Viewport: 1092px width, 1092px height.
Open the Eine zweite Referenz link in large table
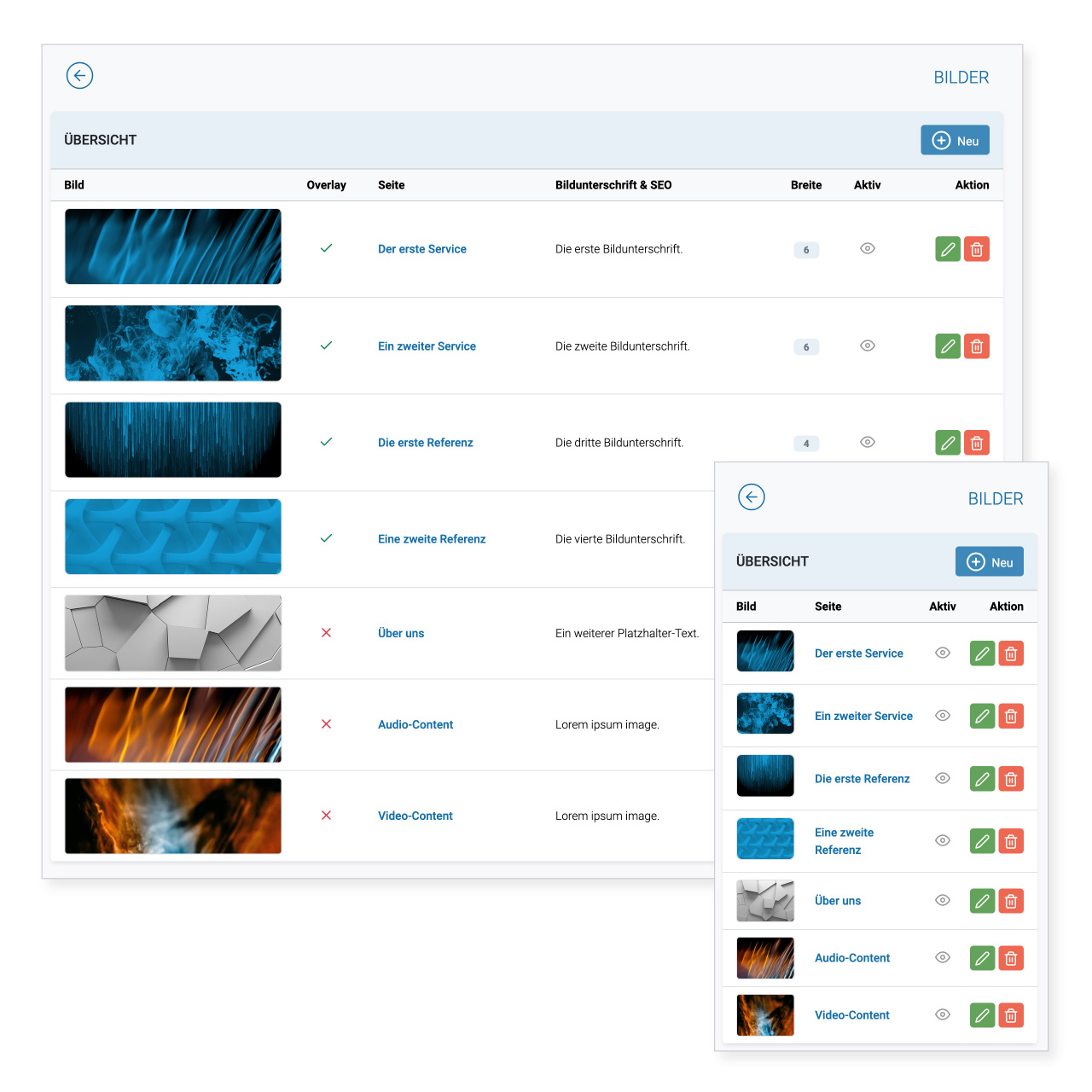432,539
